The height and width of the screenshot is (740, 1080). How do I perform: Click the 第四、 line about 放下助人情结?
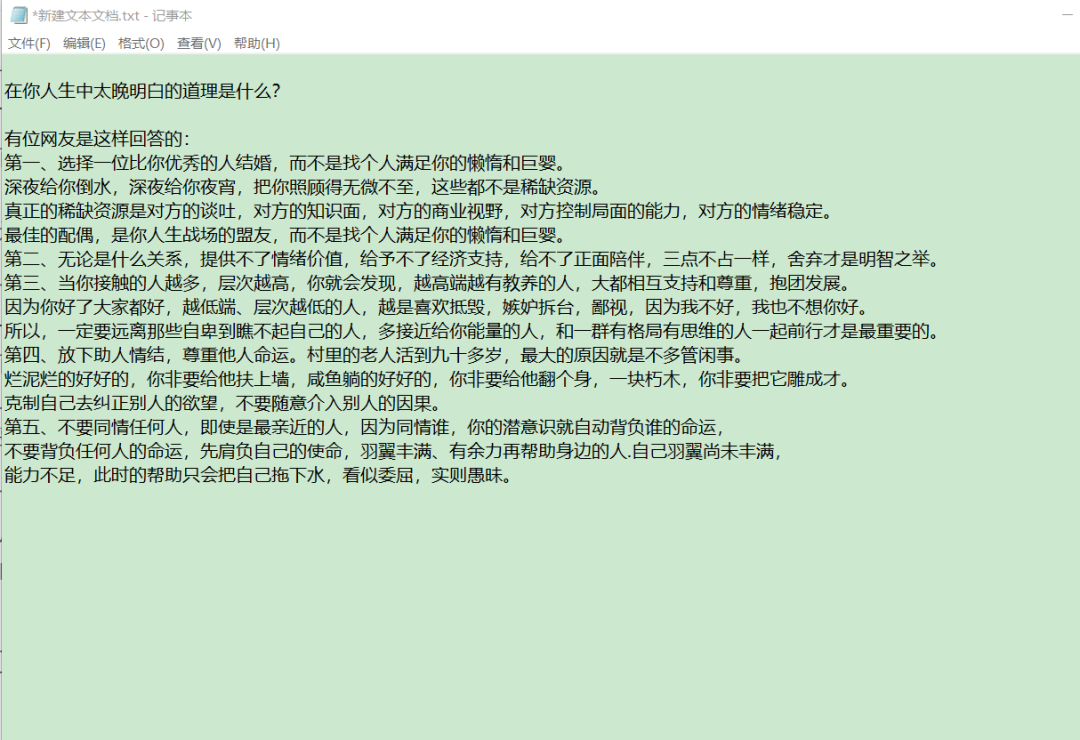click(x=400, y=353)
